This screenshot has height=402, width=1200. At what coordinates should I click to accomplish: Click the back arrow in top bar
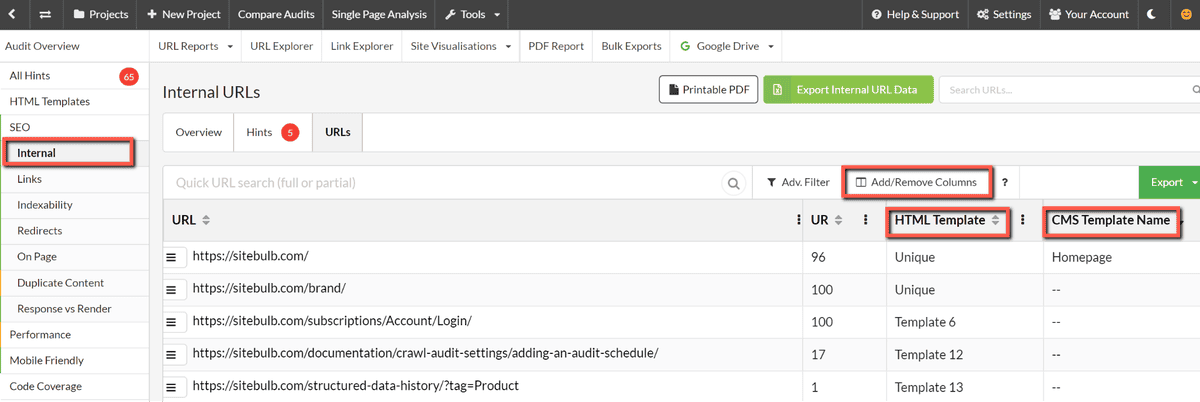point(12,15)
